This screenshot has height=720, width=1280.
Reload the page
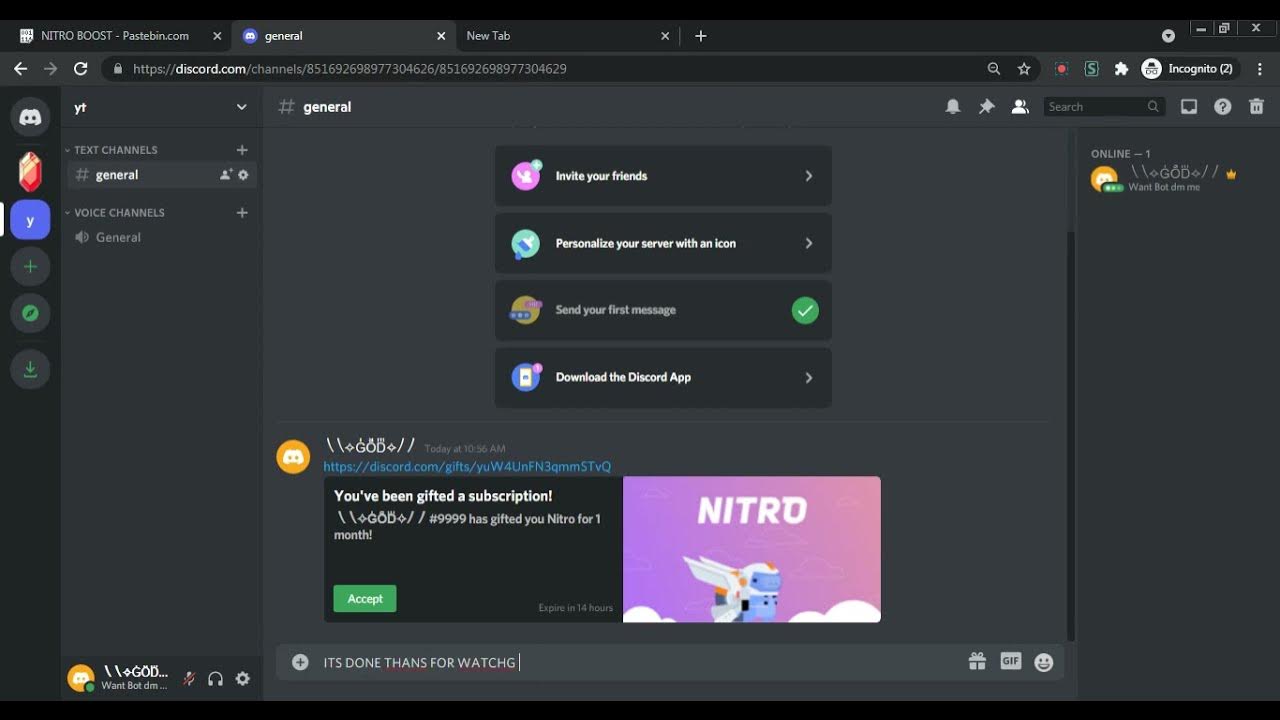pyautogui.click(x=81, y=69)
